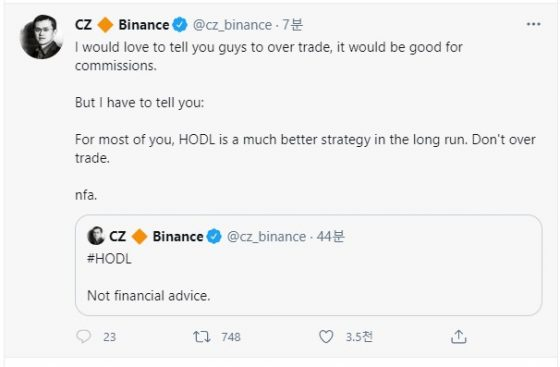Viewport: 560px width, 367px height.
Task: Open CZ's large profile avatar
Action: click(x=42, y=37)
